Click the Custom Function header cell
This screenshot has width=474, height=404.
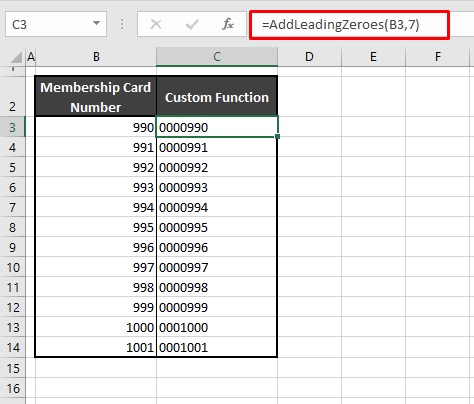(x=217, y=96)
